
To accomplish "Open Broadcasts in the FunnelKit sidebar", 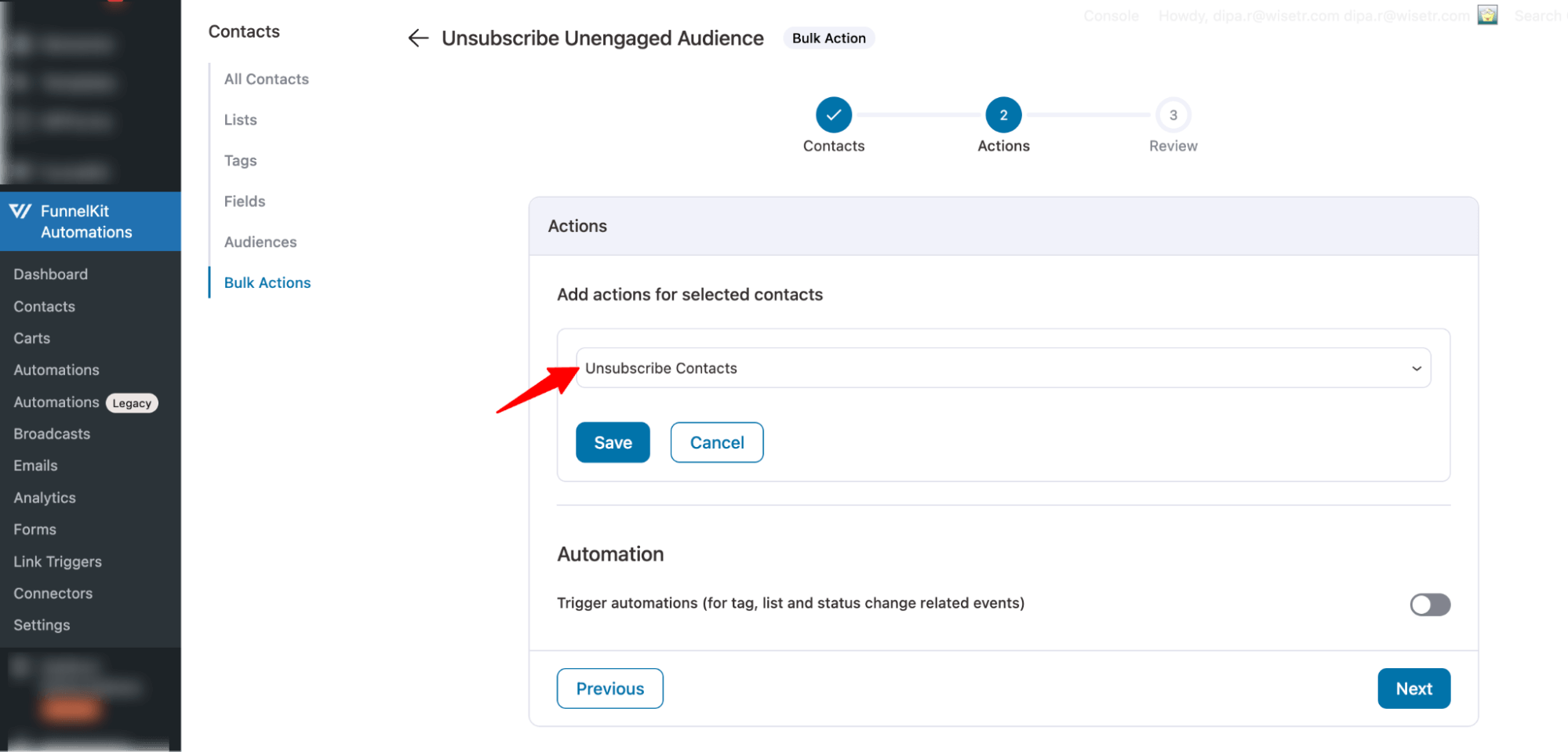I will pyautogui.click(x=51, y=433).
